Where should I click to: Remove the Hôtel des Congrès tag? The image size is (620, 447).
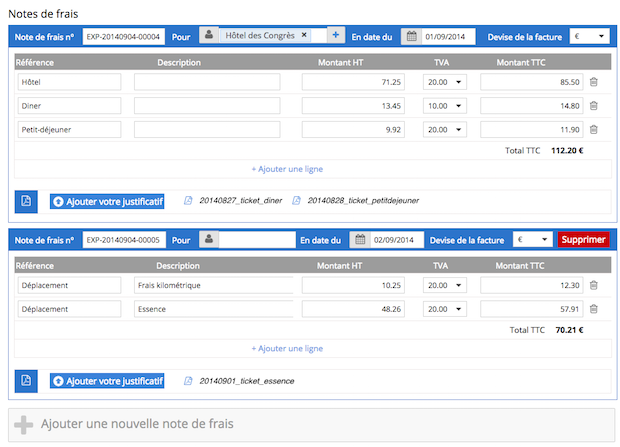point(305,35)
